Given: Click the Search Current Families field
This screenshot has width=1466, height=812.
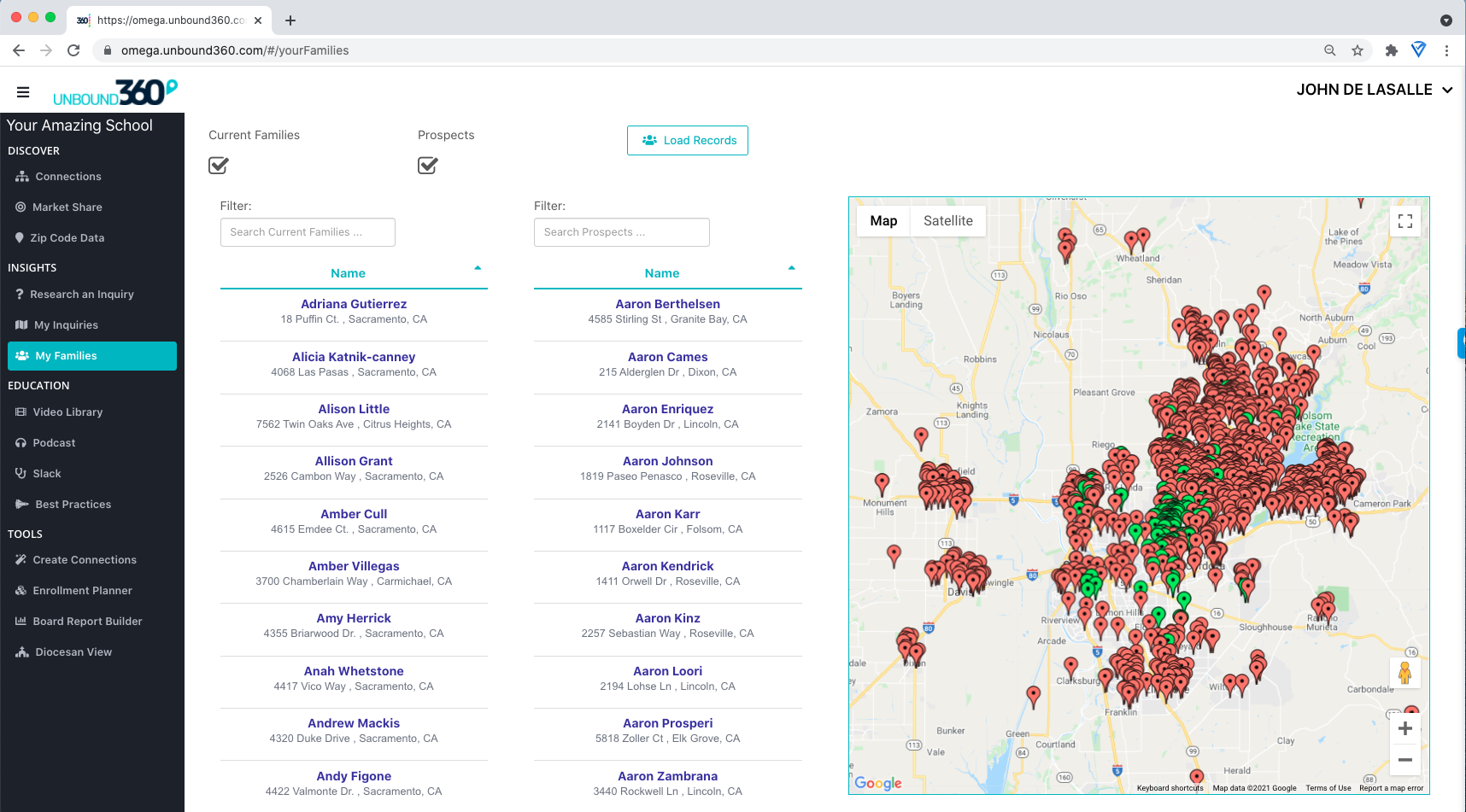Looking at the screenshot, I should coord(308,232).
